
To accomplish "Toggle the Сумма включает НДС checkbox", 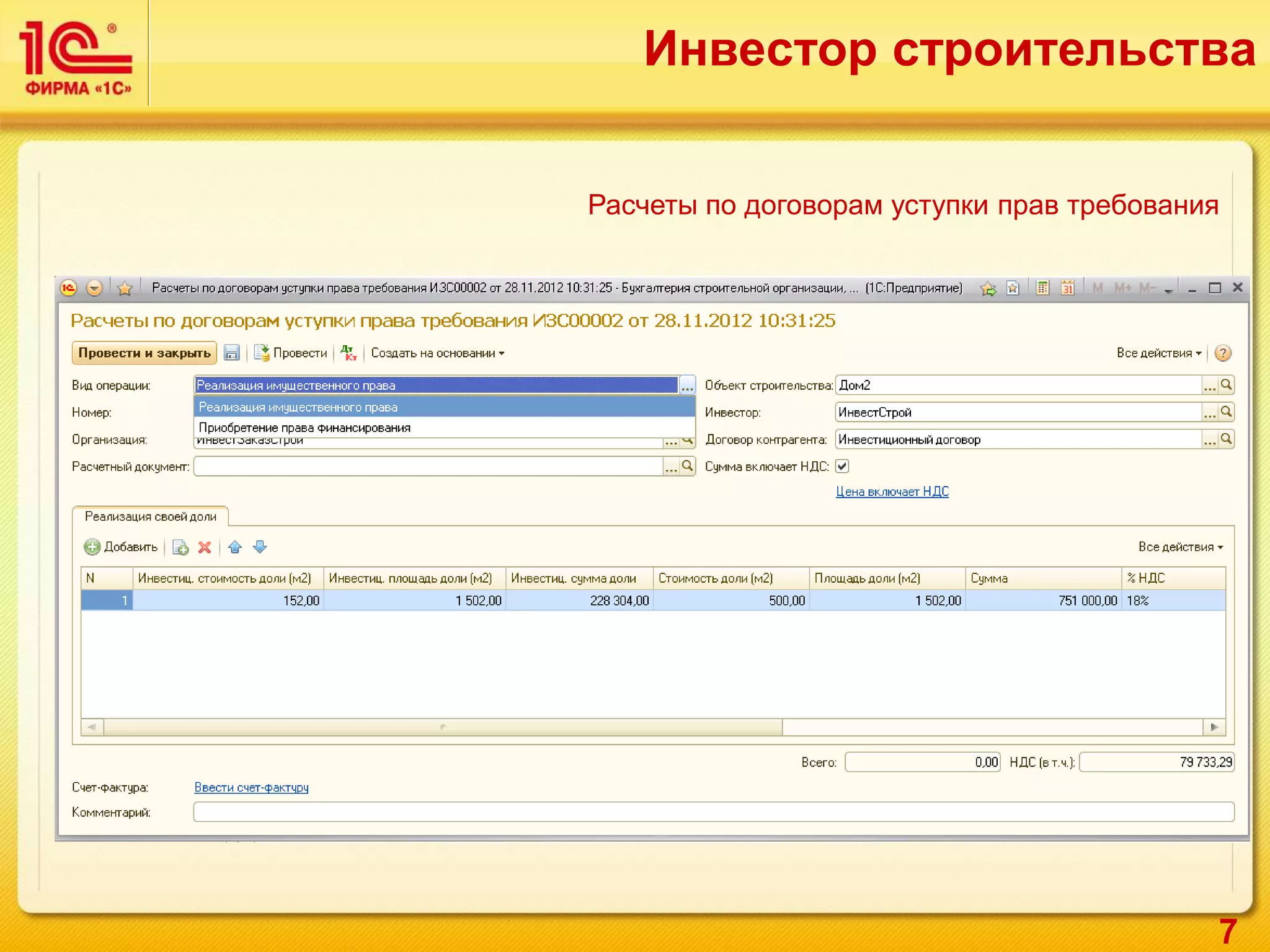I will point(842,466).
